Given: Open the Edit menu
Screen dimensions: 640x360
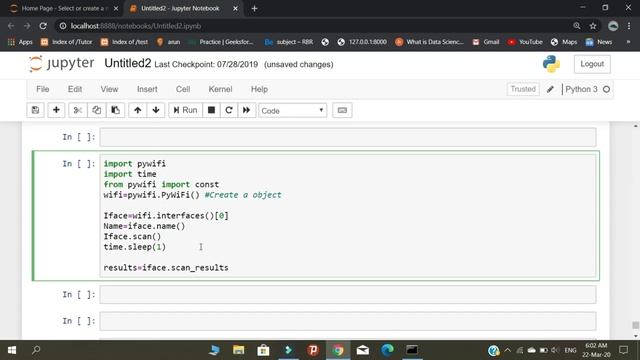Looking at the screenshot, I should point(75,89).
